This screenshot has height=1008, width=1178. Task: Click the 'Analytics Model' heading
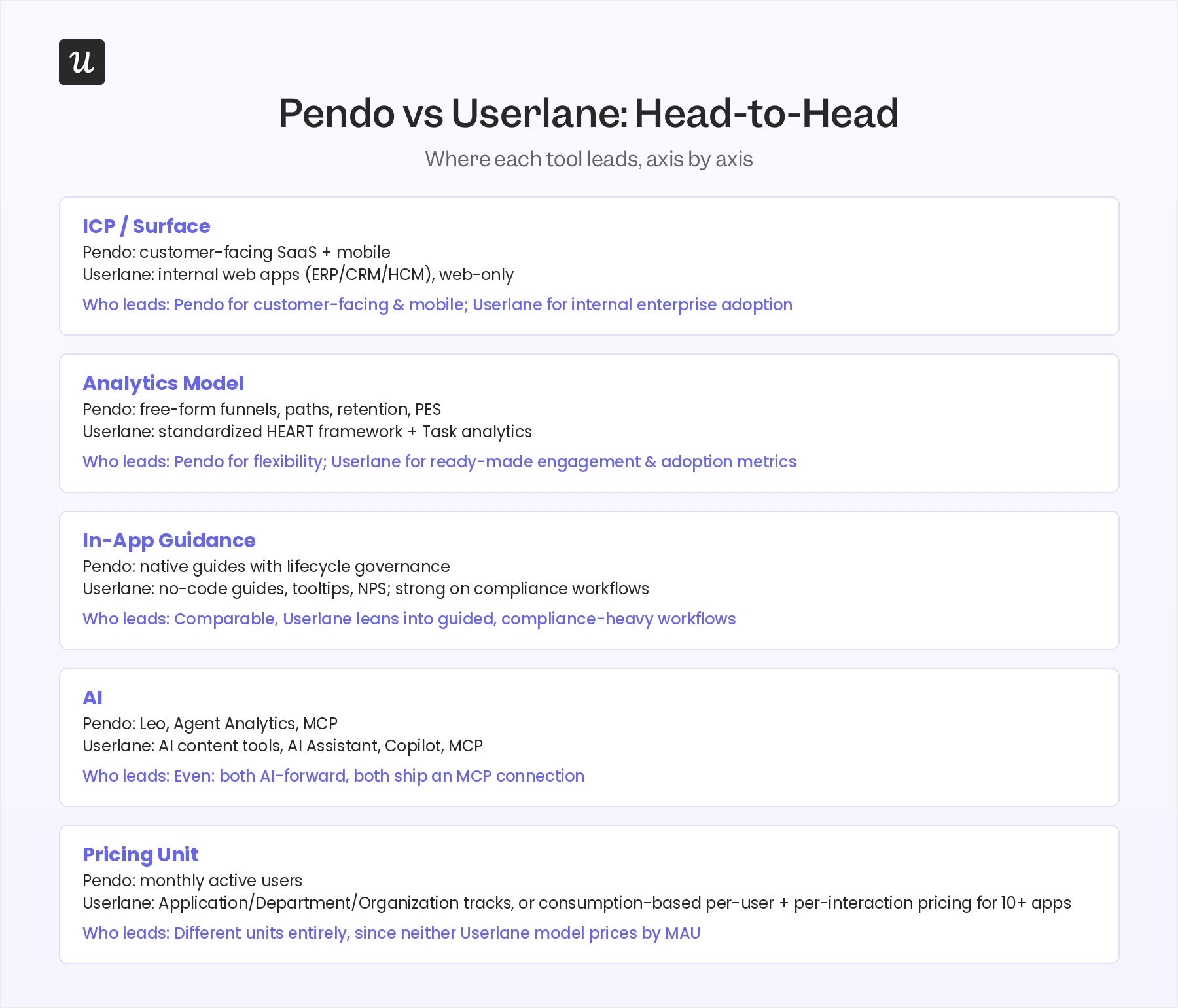[163, 383]
